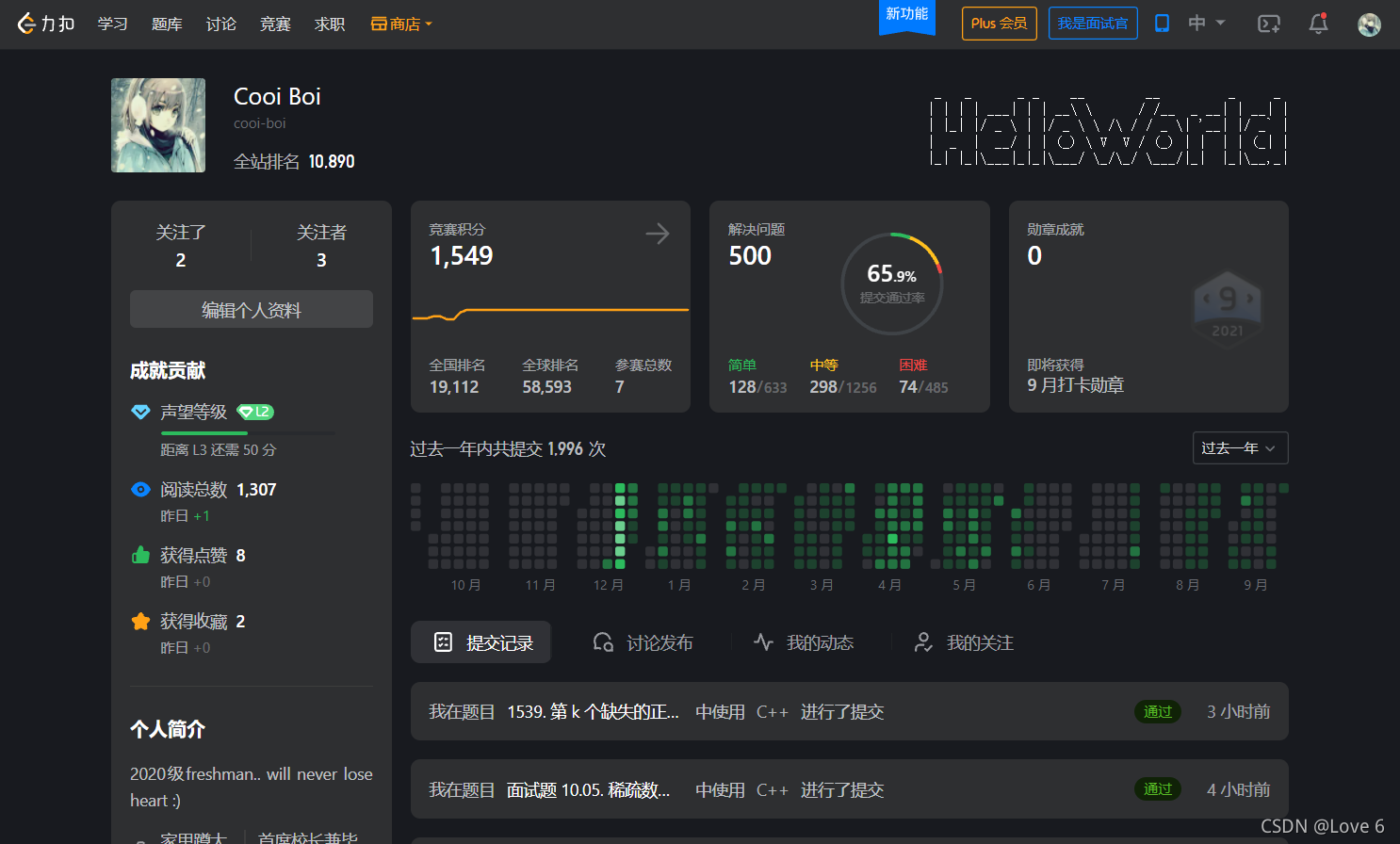The height and width of the screenshot is (844, 1400).
Task: Click the 我是面试官 button
Action: 1093,24
